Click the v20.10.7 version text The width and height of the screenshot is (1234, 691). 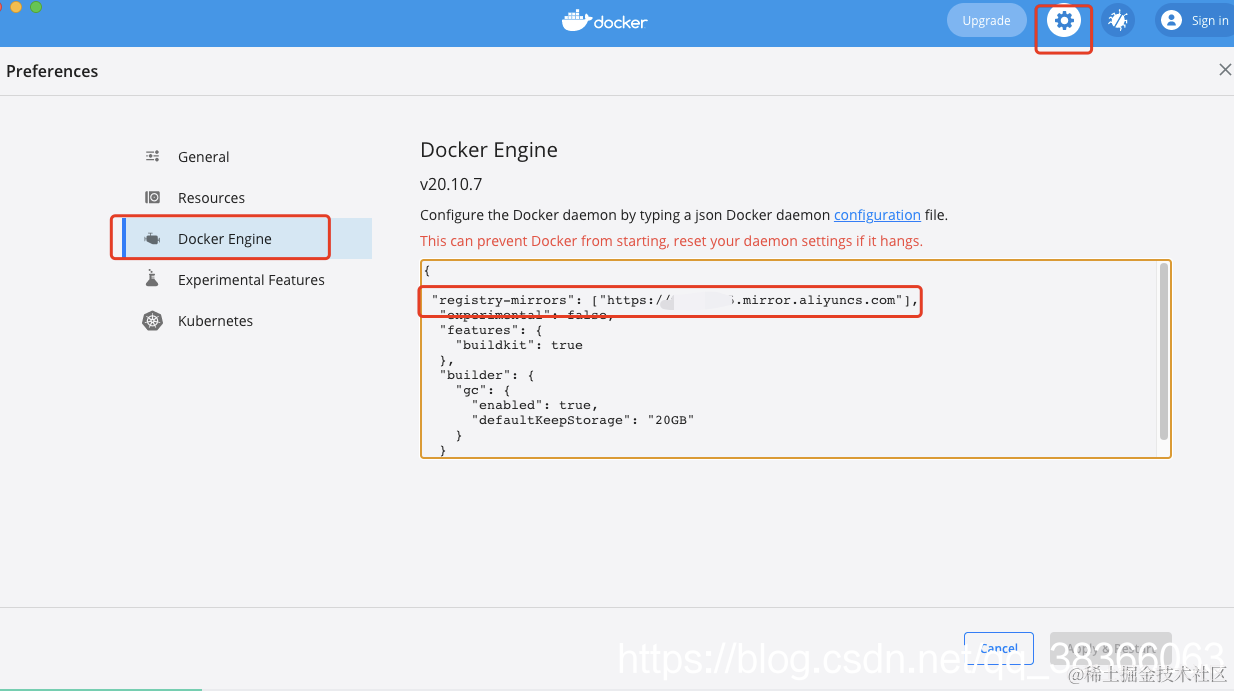[x=451, y=184]
